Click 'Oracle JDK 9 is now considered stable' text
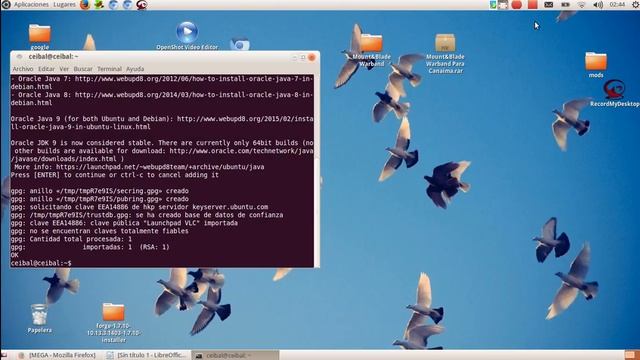 tap(82, 143)
